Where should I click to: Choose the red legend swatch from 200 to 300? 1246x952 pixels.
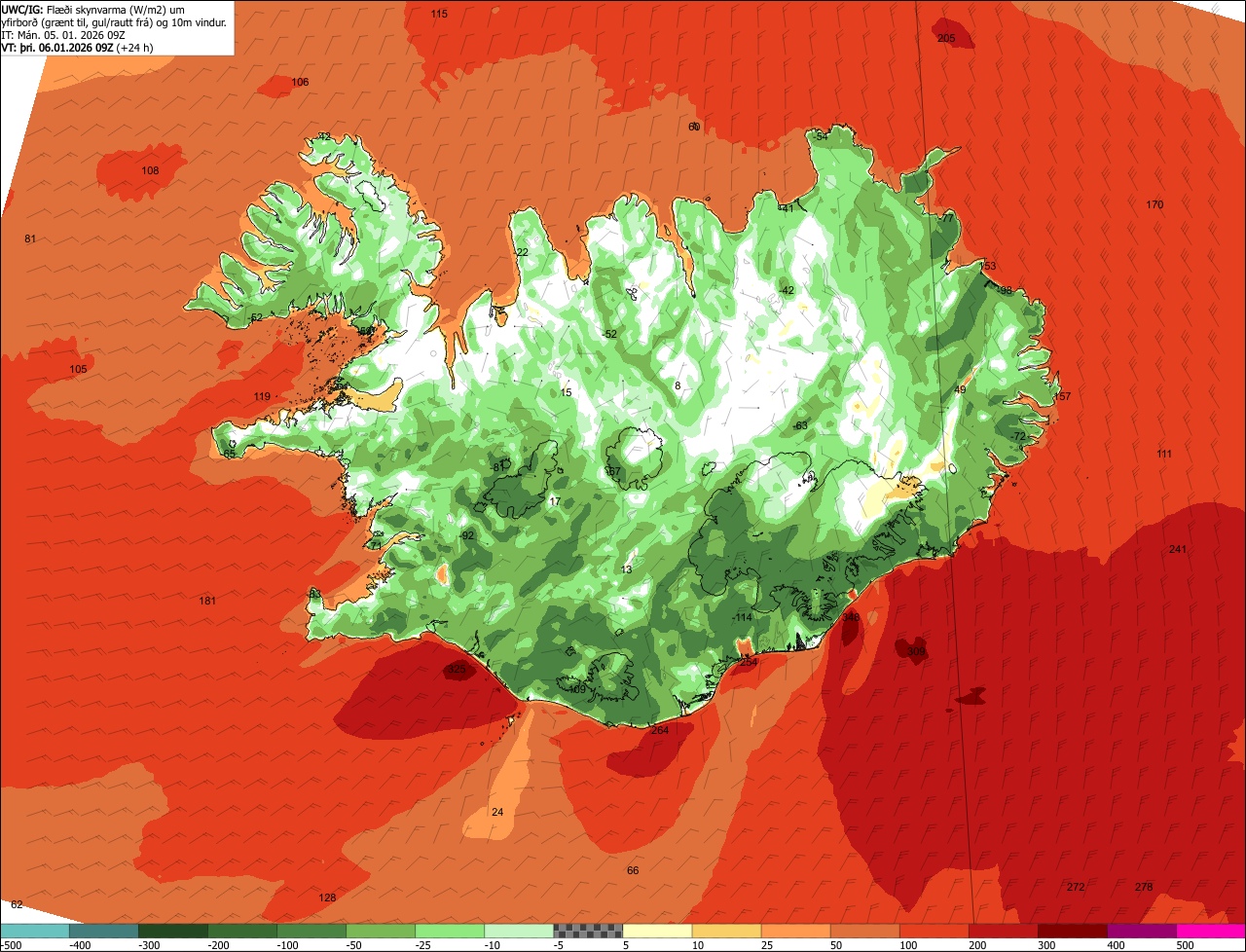point(1002,931)
